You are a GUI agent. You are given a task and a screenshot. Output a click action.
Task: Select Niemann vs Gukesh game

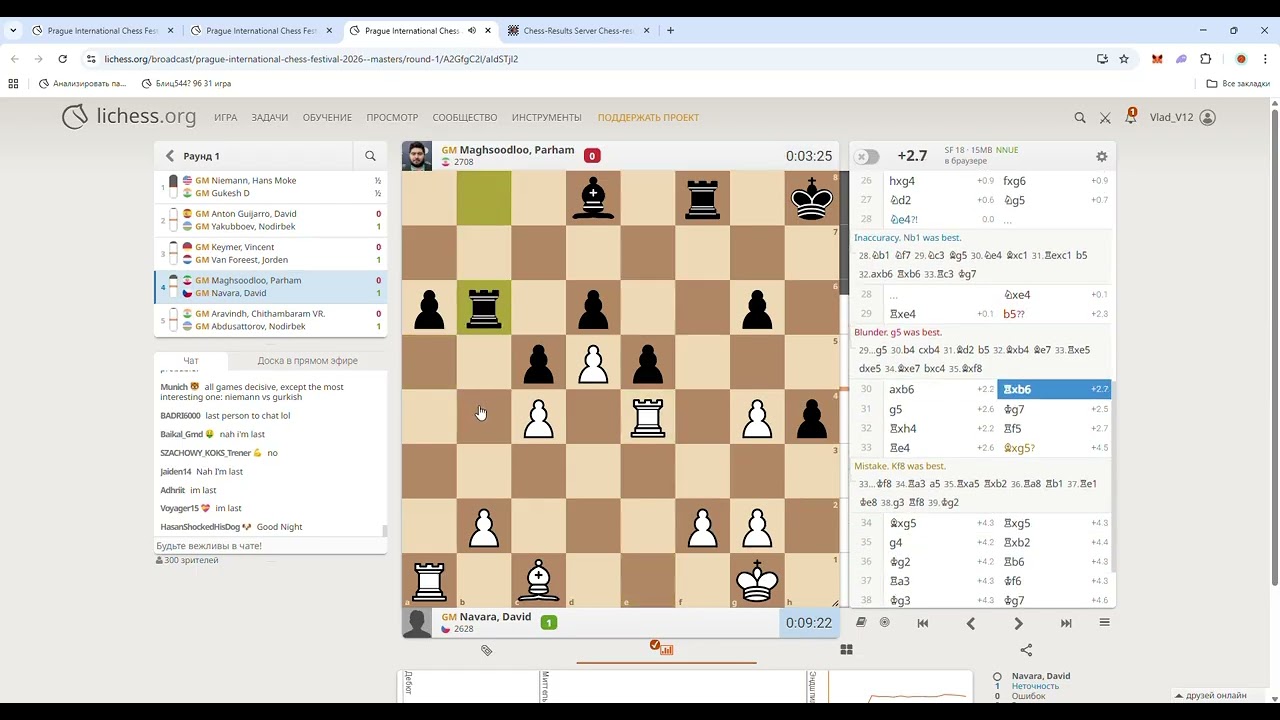point(270,187)
